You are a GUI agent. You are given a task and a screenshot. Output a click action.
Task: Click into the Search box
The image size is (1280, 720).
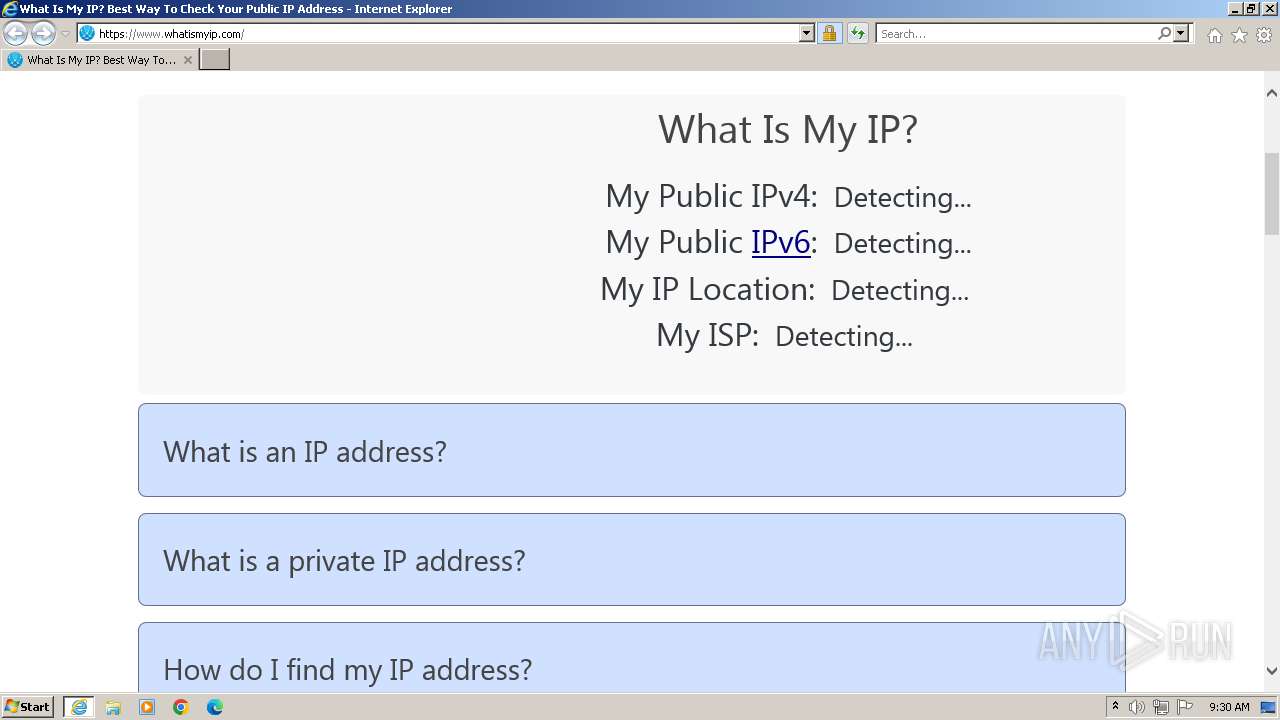(x=1015, y=34)
